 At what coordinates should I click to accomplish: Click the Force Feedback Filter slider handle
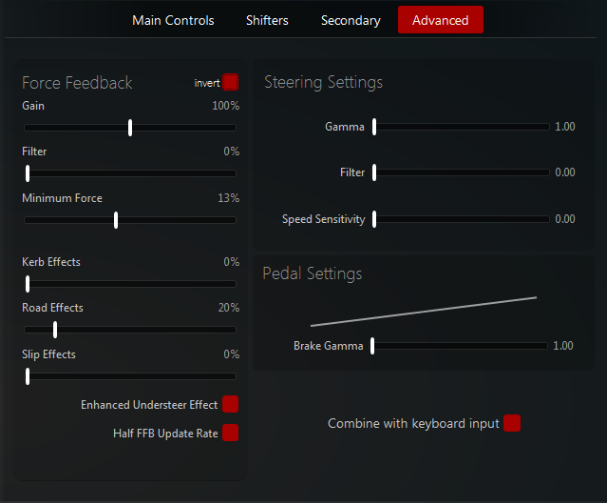27,173
